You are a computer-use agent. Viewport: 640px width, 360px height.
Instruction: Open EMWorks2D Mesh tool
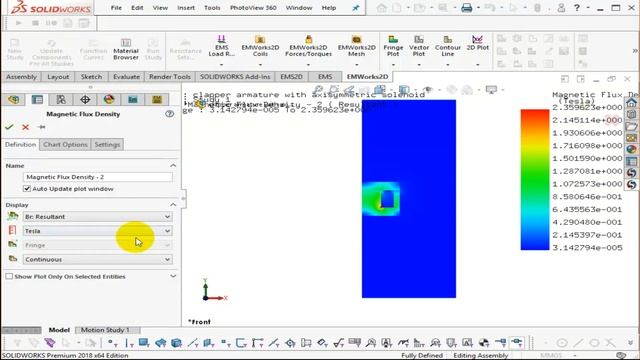356,46
